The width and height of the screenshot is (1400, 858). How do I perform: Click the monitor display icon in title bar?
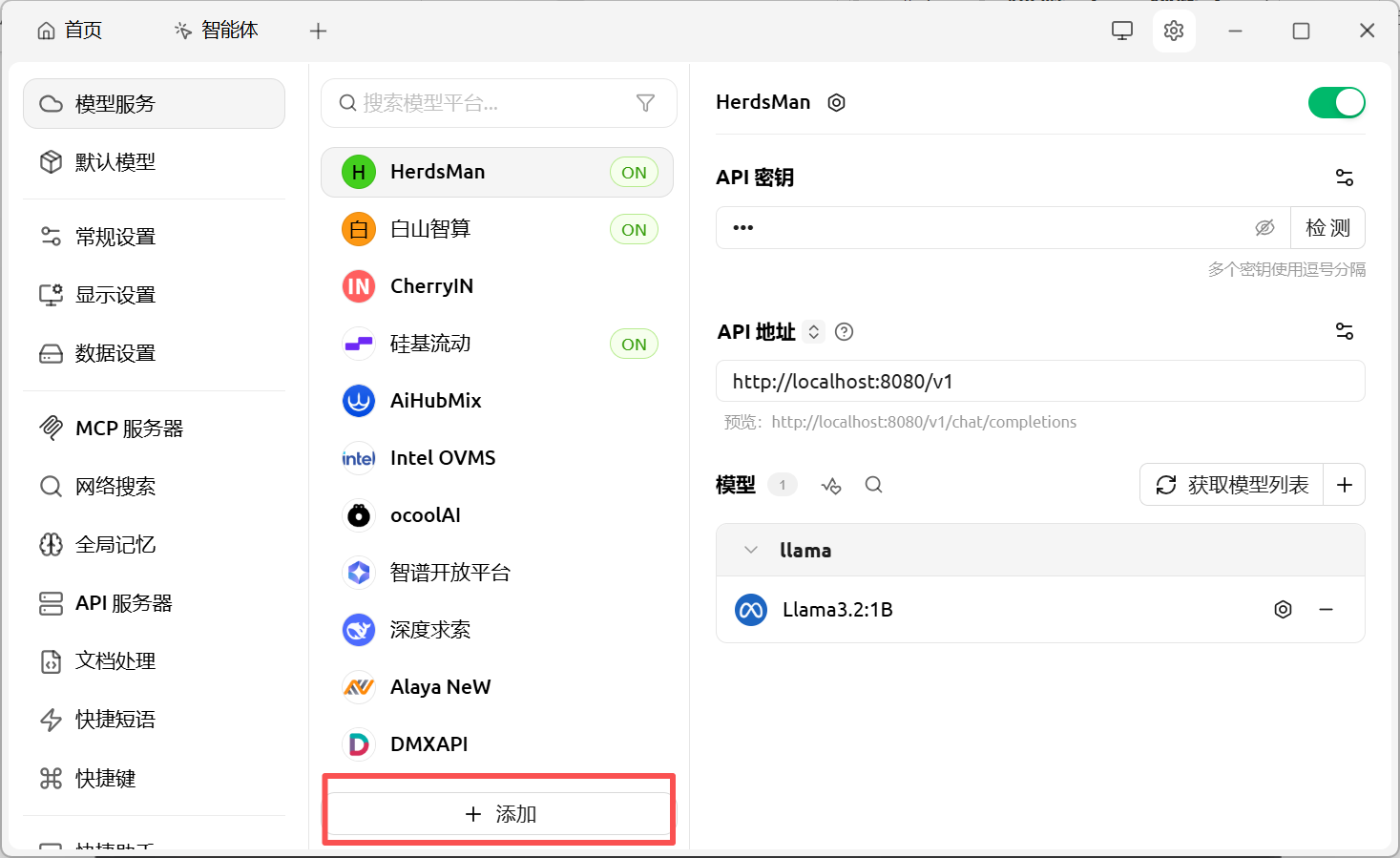click(1122, 31)
